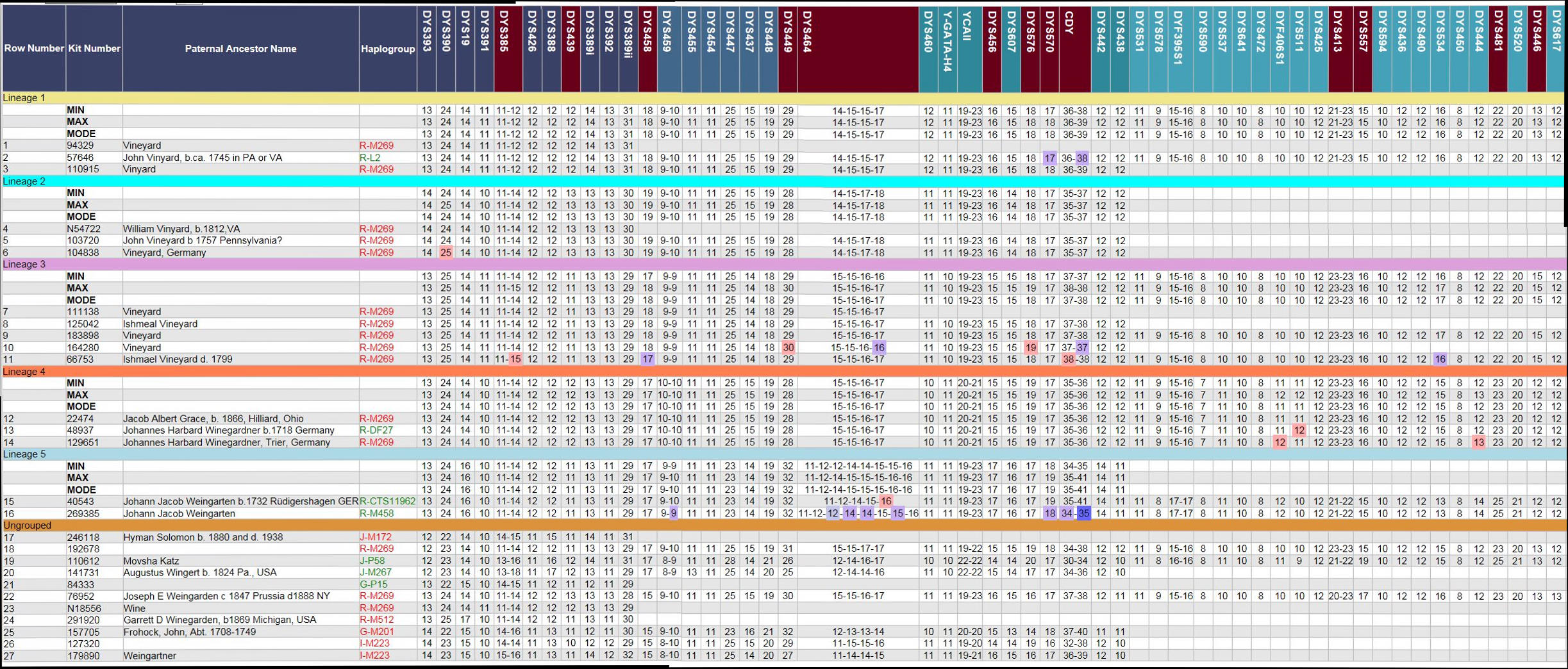The height and width of the screenshot is (669, 1568).
Task: Select the DYS393 marker column header
Action: (427, 49)
